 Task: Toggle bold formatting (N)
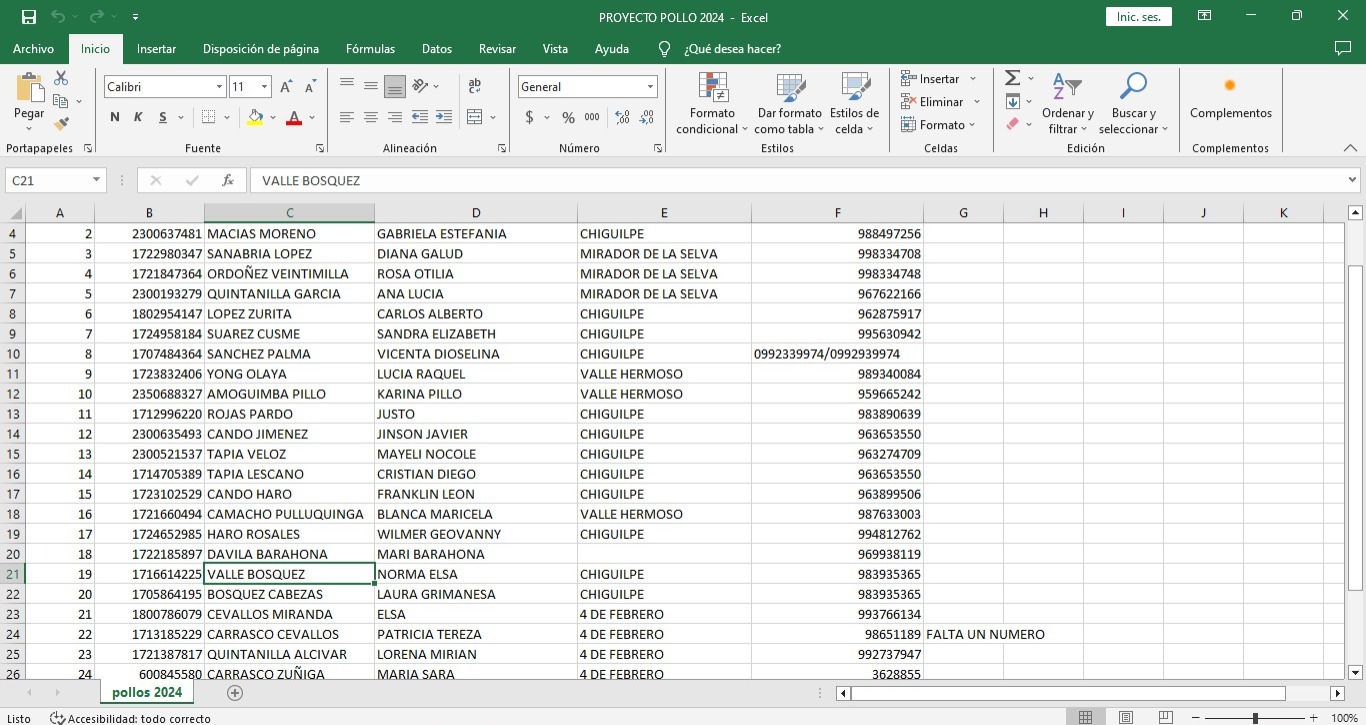coord(115,117)
